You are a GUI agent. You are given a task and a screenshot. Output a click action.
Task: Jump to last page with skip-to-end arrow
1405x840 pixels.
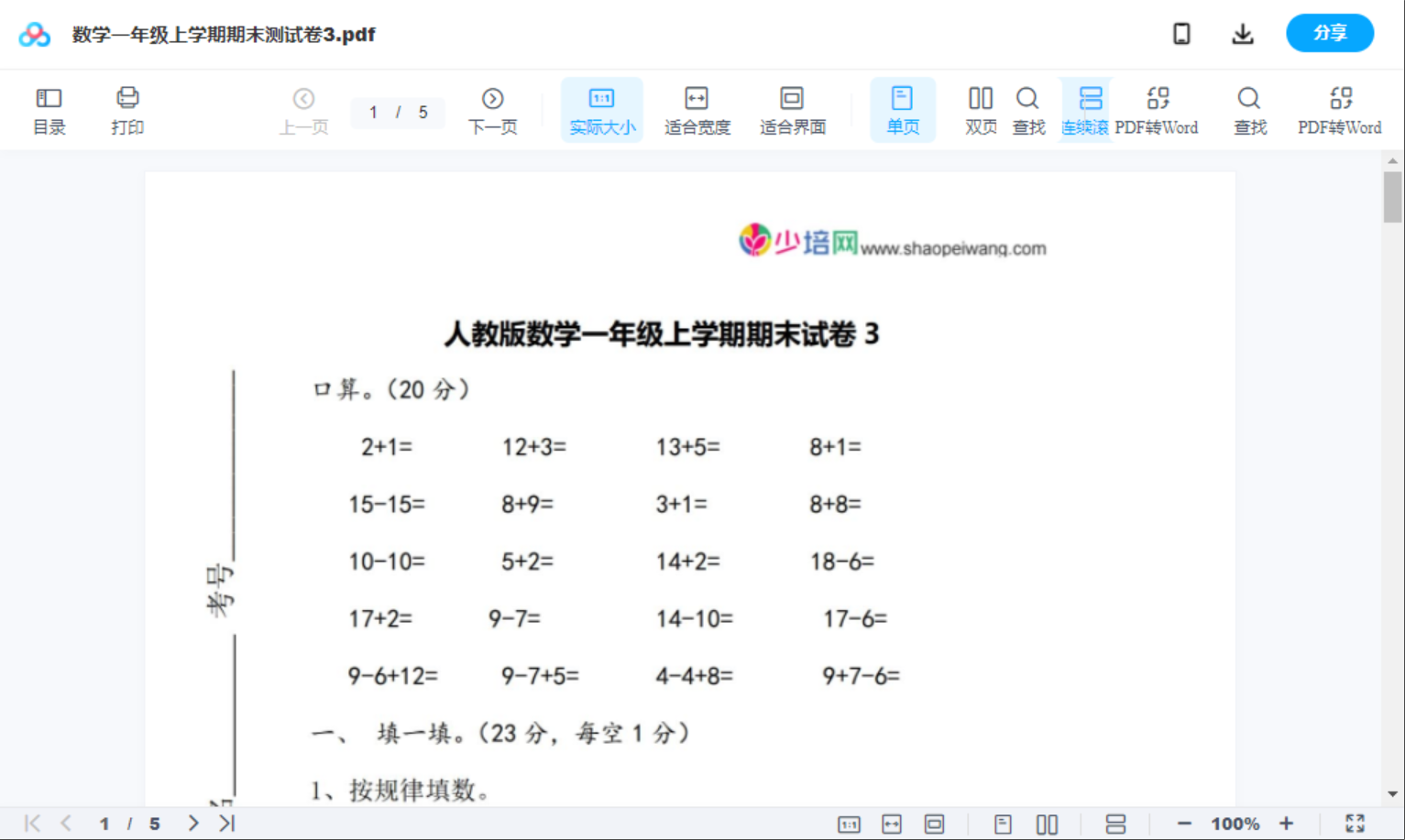click(226, 823)
